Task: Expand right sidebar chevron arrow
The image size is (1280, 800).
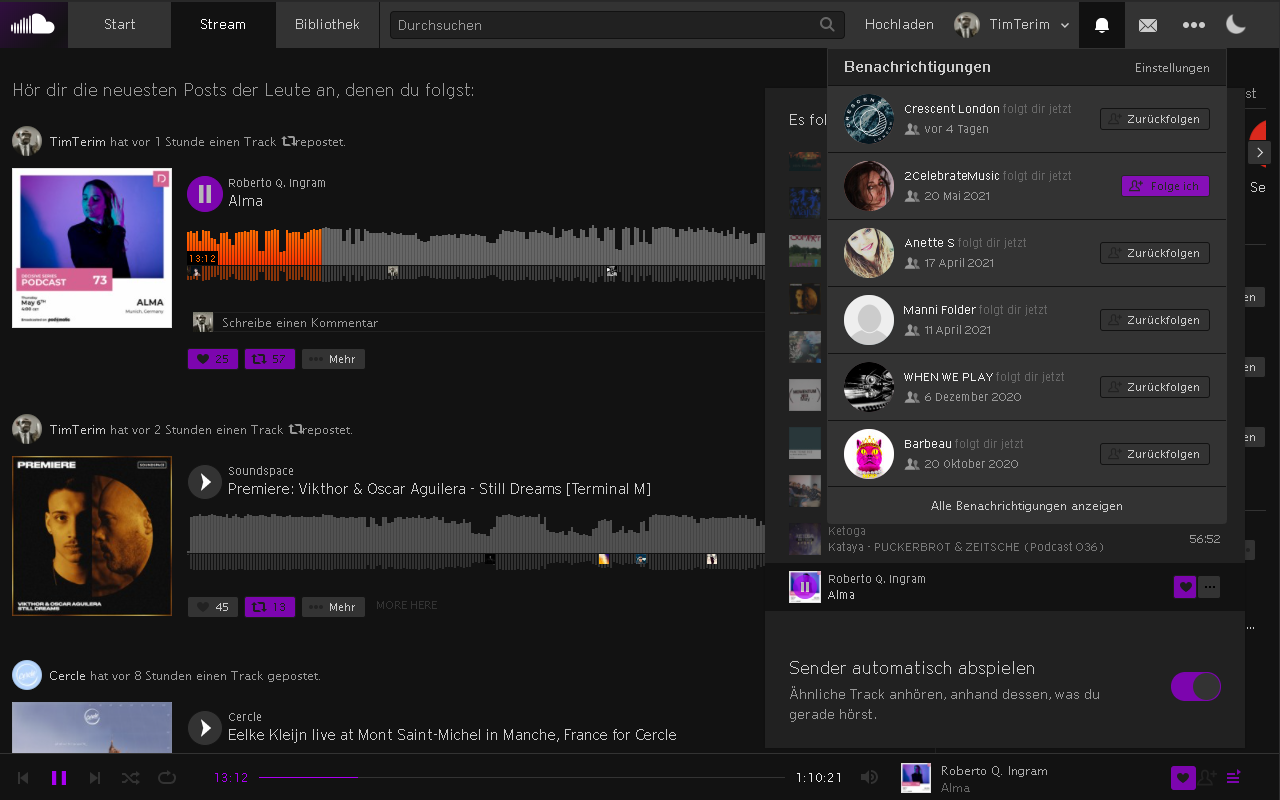Action: point(1260,152)
